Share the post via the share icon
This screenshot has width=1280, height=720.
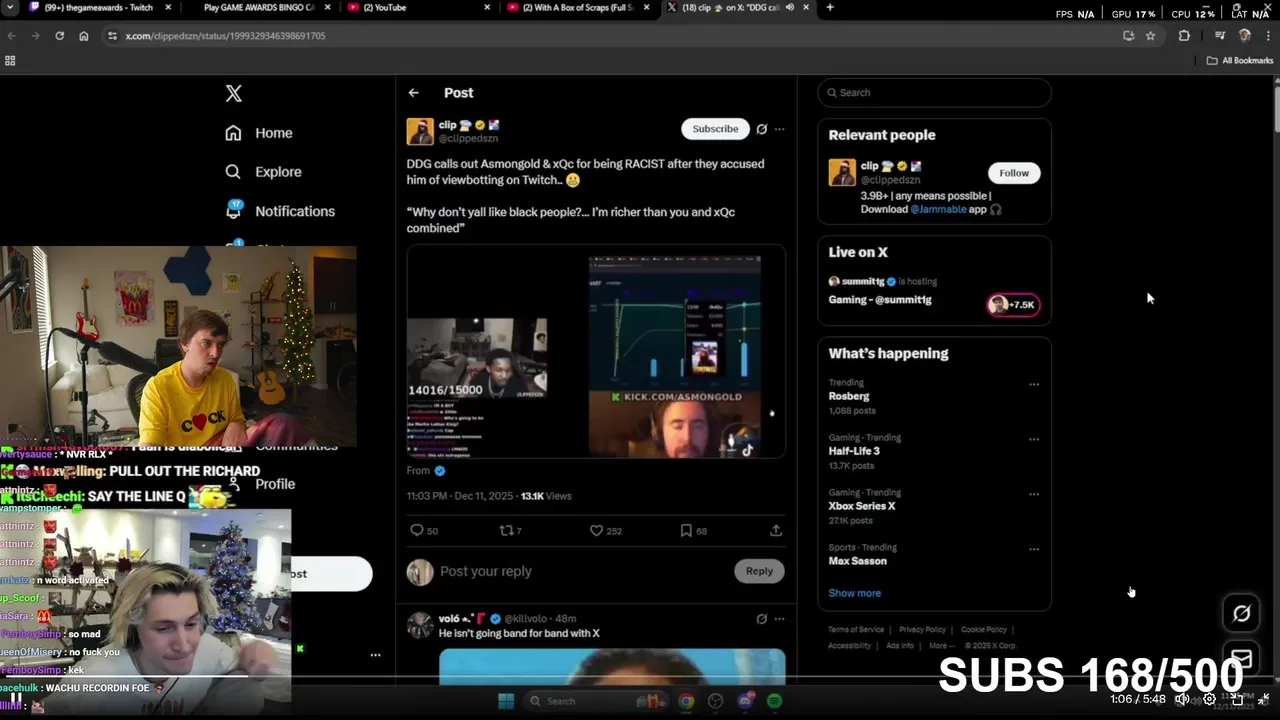point(775,531)
